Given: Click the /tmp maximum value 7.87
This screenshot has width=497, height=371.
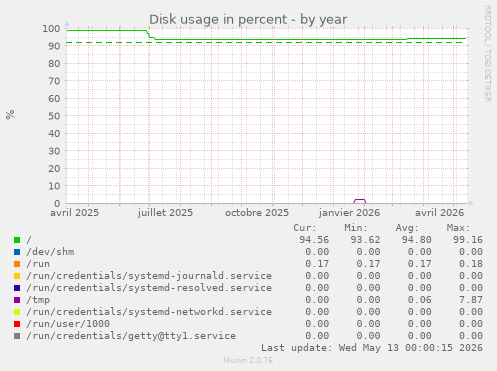Looking at the screenshot, I should pyautogui.click(x=471, y=300).
